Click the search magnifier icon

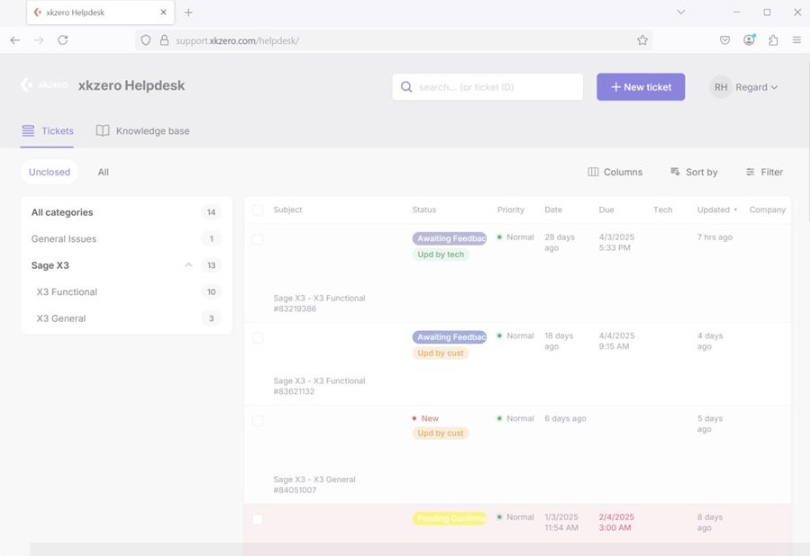point(407,87)
